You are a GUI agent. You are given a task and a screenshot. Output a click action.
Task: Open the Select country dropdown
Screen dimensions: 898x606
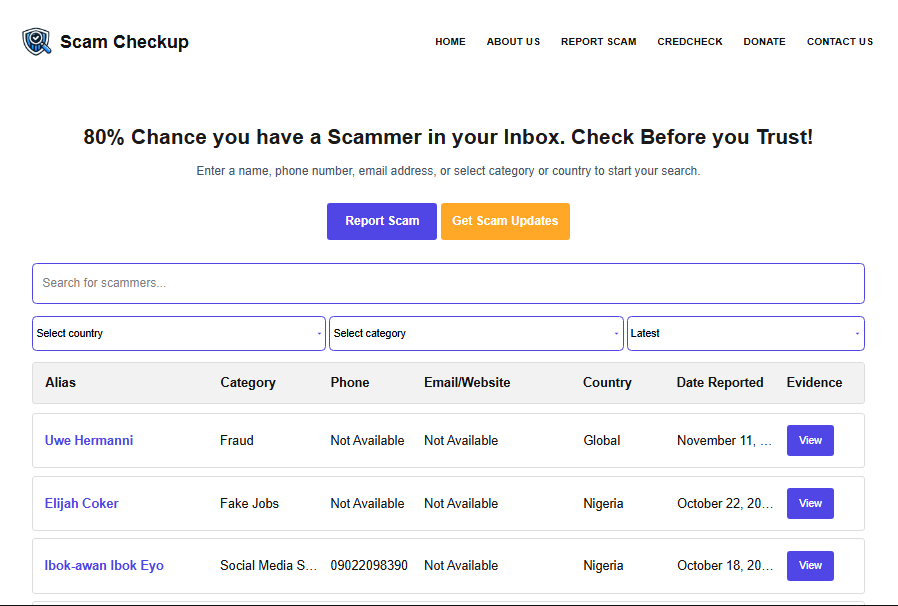tap(179, 333)
